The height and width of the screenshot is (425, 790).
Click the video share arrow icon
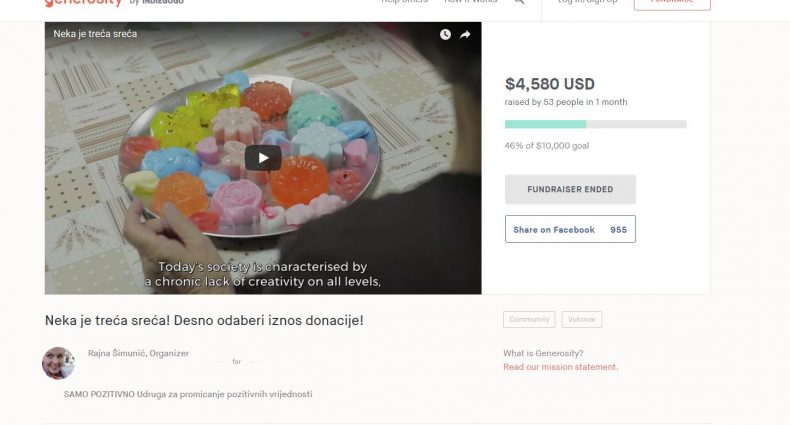pos(465,34)
